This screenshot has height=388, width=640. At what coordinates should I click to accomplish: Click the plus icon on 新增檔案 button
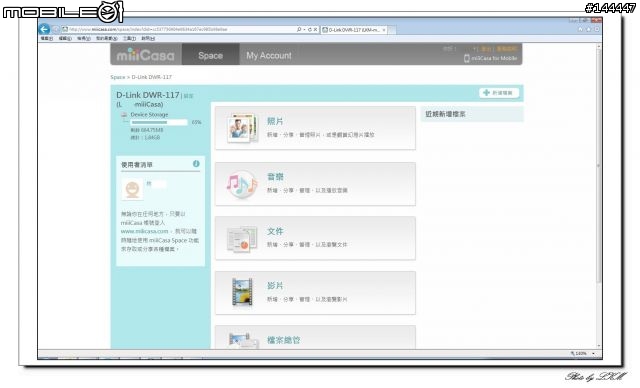pyautogui.click(x=486, y=93)
